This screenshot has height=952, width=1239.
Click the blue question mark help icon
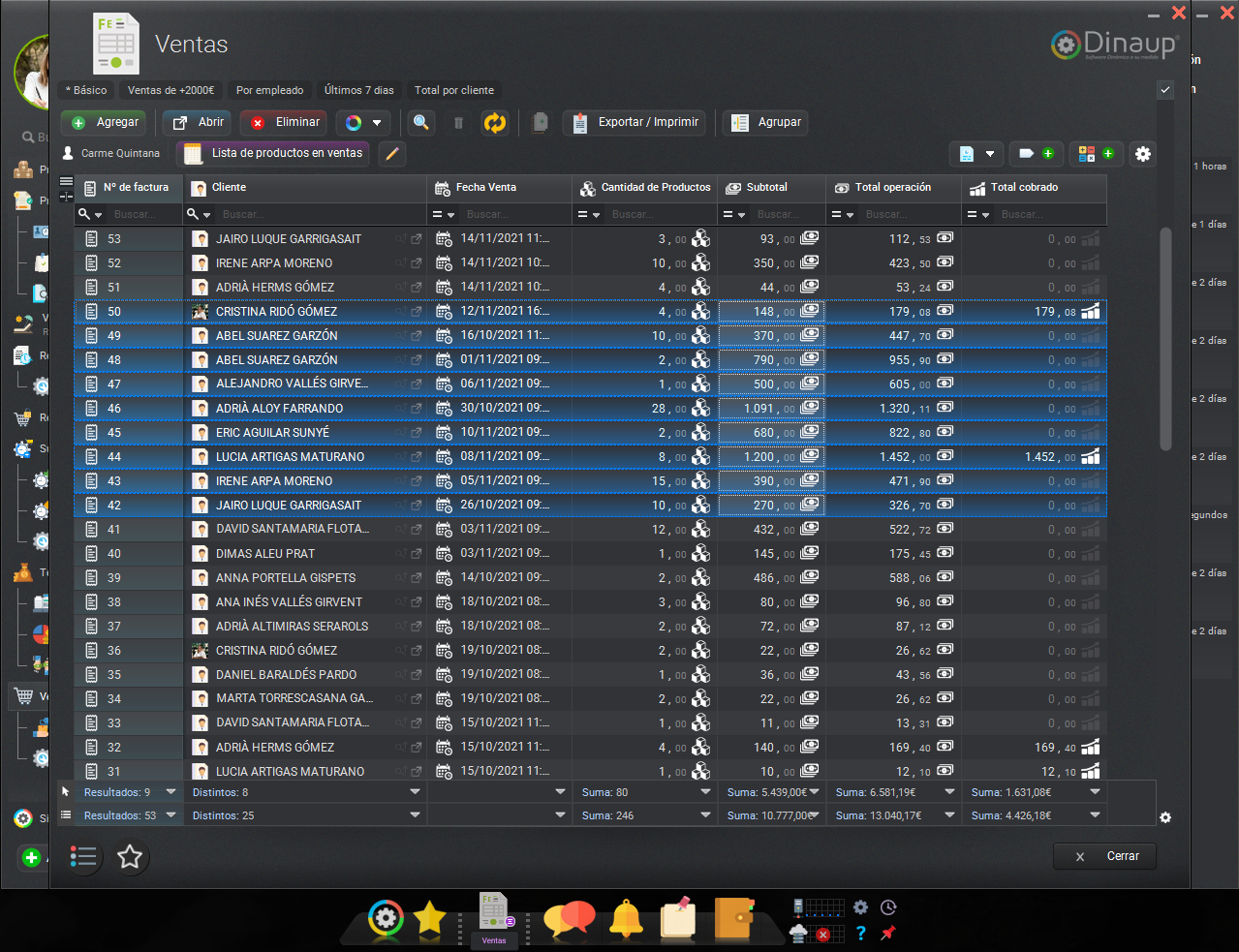(860, 934)
